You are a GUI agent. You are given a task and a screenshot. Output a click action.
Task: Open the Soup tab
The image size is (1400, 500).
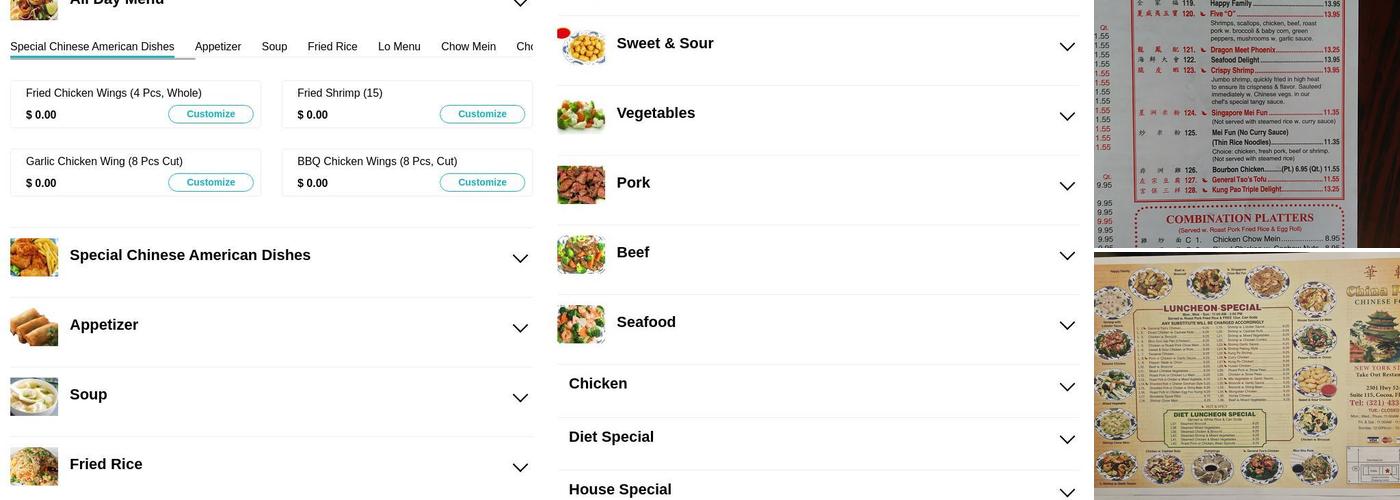point(274,47)
